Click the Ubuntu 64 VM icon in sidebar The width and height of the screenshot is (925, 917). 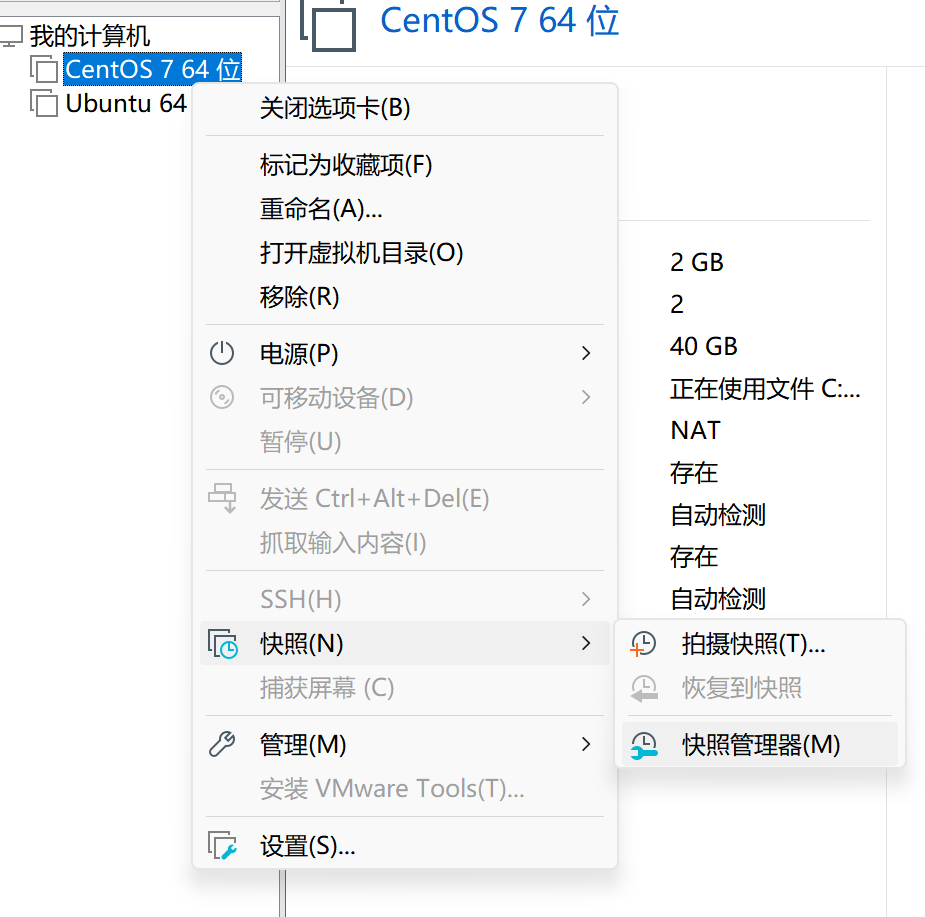(x=43, y=103)
